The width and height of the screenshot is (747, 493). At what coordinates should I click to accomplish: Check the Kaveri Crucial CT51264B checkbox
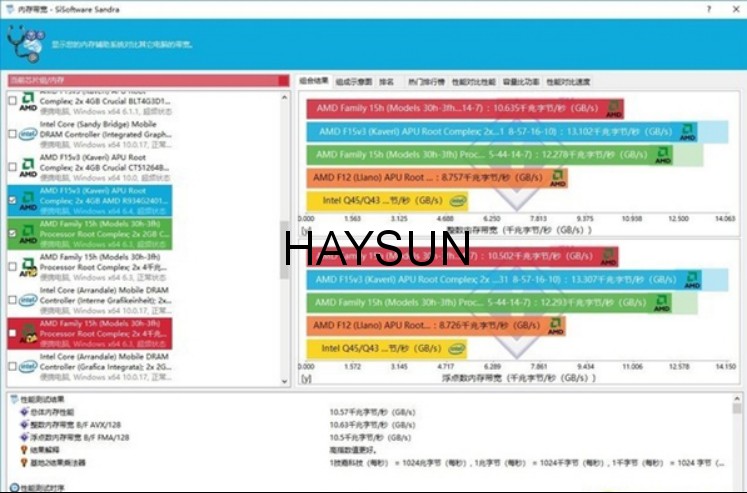pyautogui.click(x=13, y=167)
